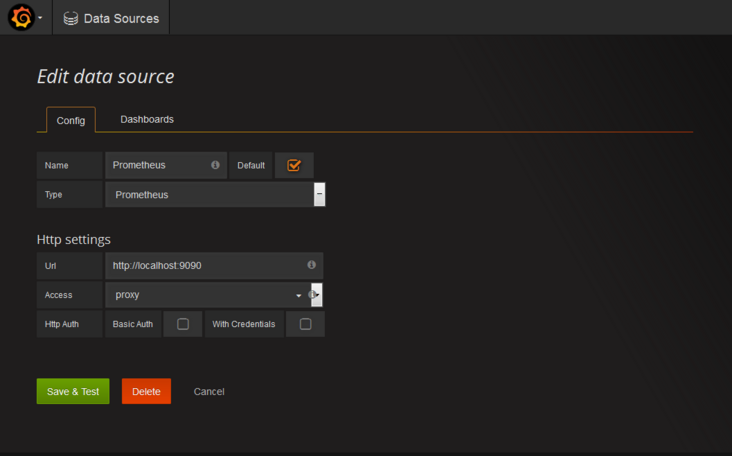Enable the Basic Auth checkbox

183,324
